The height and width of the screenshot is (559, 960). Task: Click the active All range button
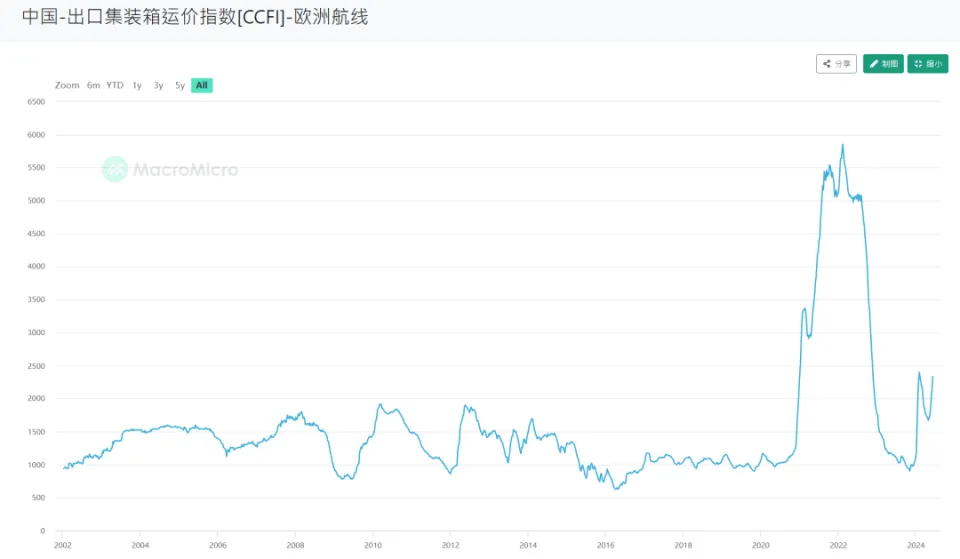click(202, 86)
